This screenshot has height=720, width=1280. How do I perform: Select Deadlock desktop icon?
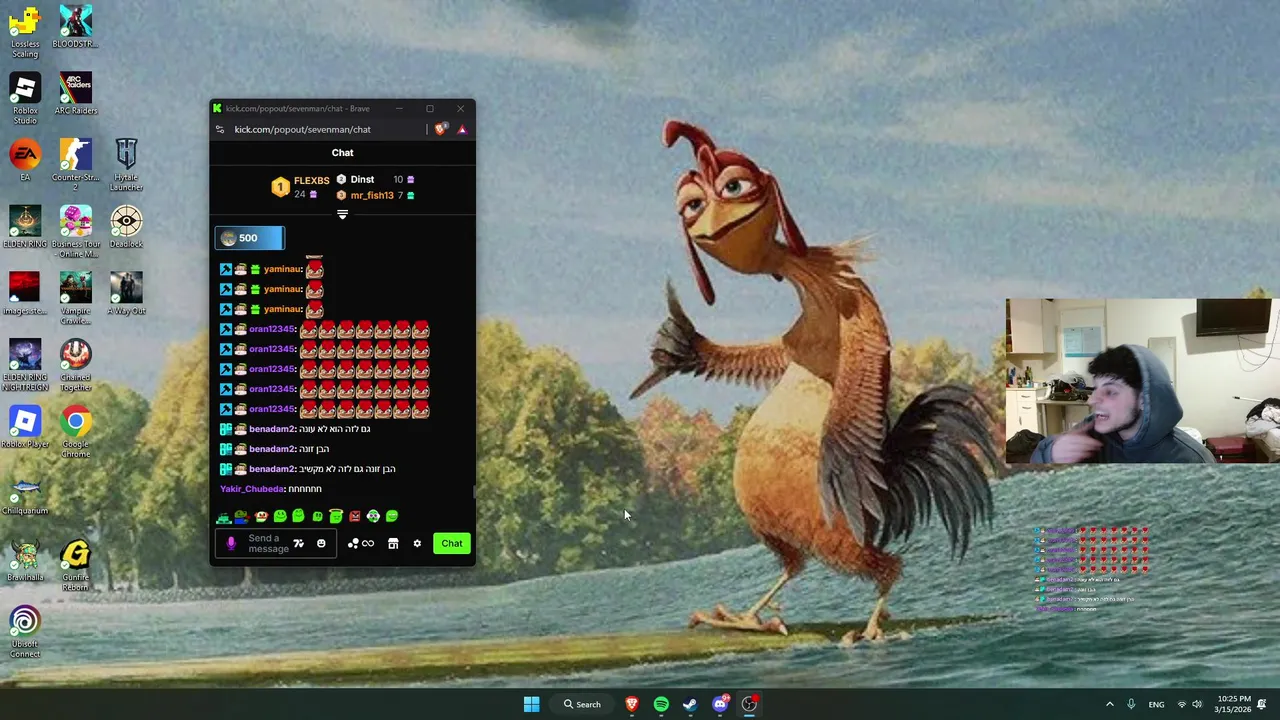pos(126,228)
